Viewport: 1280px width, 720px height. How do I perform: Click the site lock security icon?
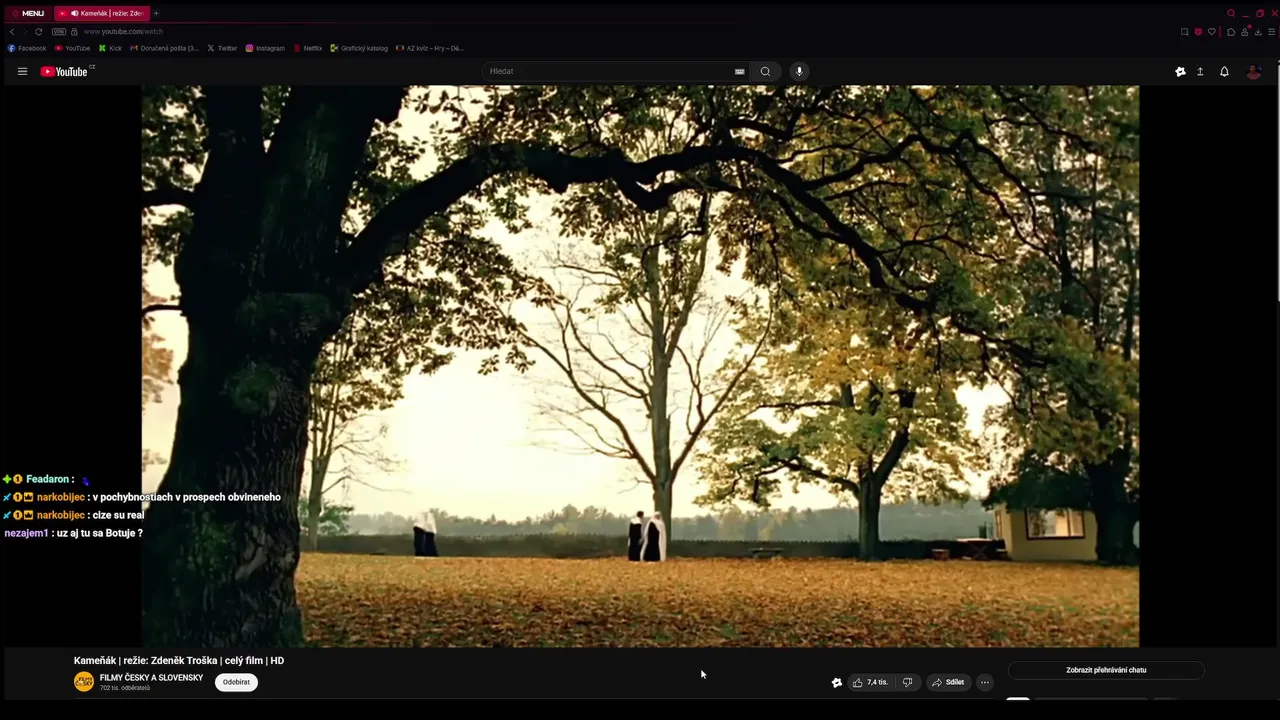[x=74, y=32]
